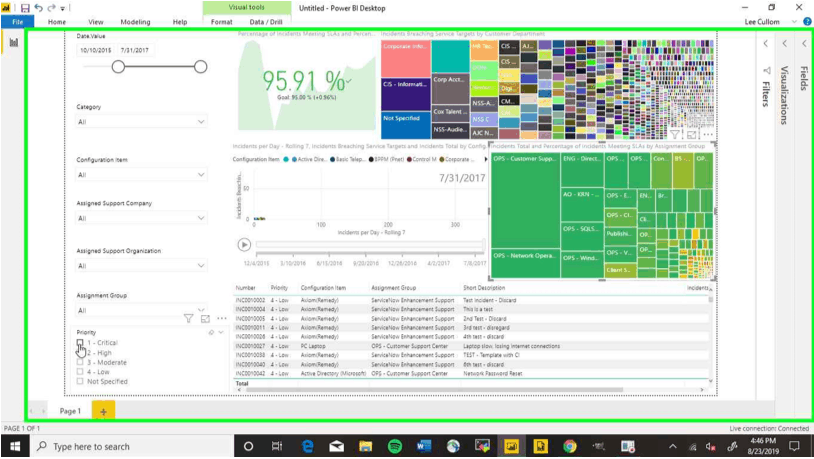Switch to the Home ribbon tab

pyautogui.click(x=57, y=22)
